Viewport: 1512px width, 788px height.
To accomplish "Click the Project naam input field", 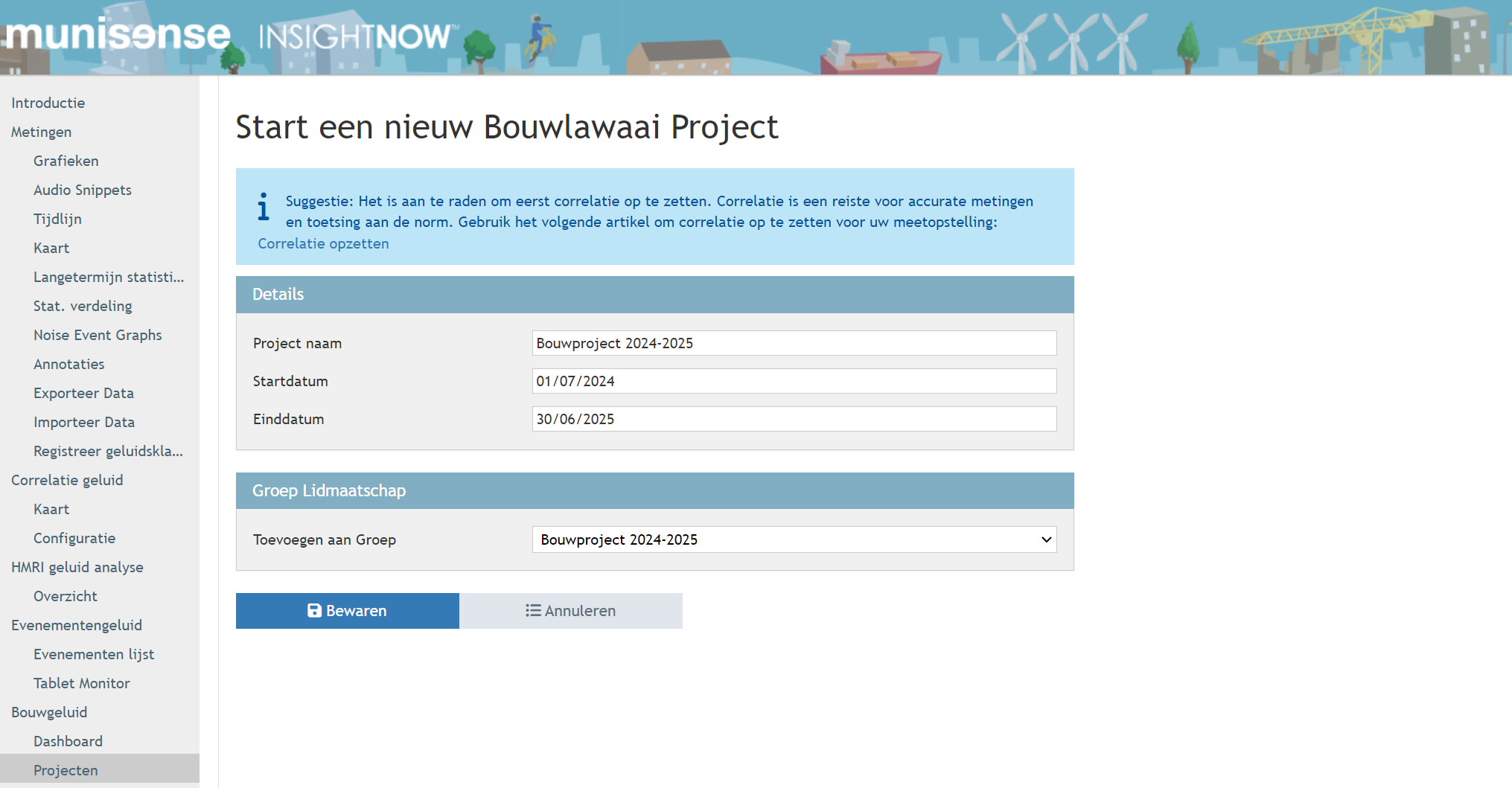I will click(794, 343).
